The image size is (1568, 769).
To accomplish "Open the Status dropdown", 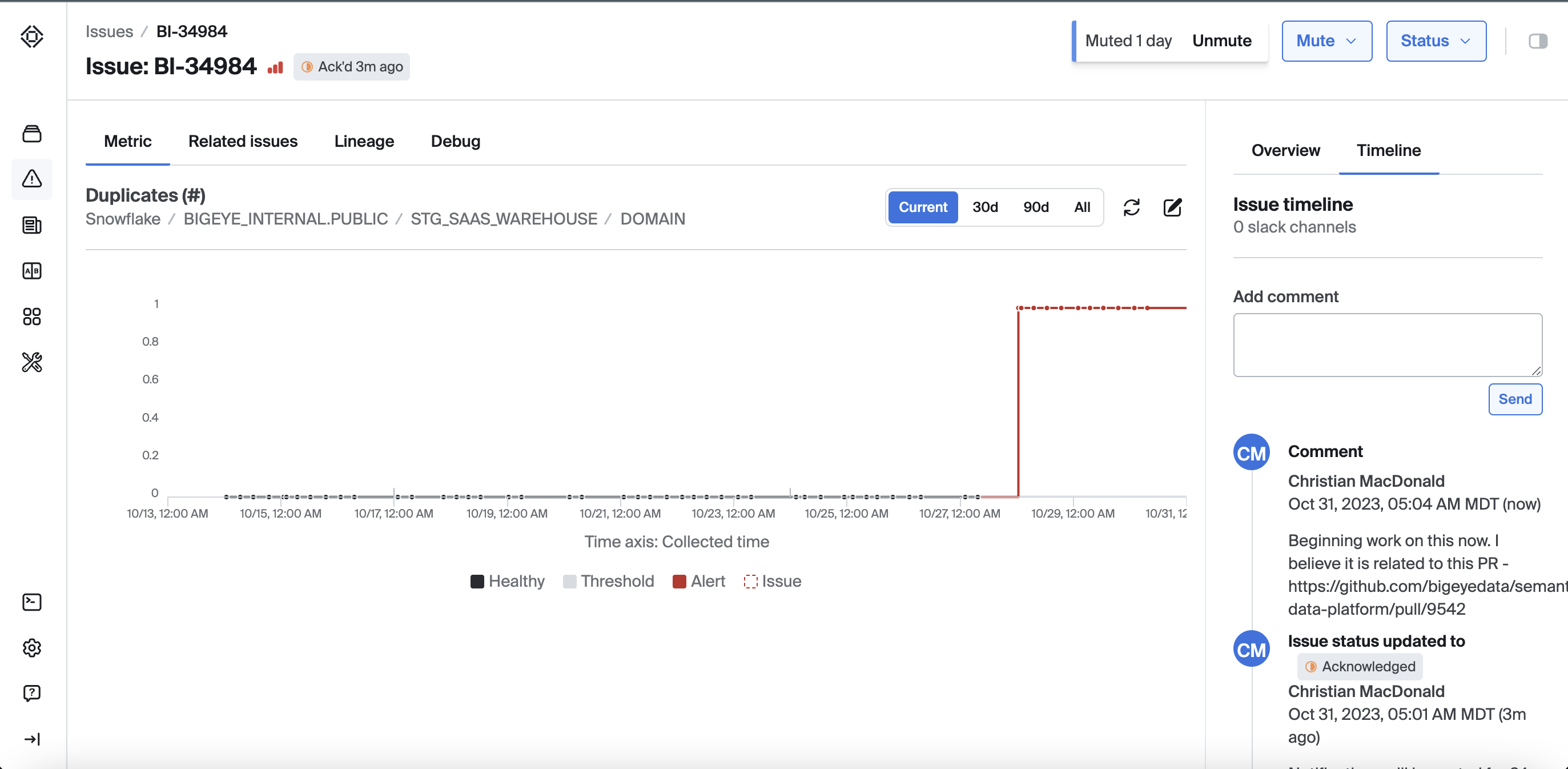I will pyautogui.click(x=1436, y=41).
